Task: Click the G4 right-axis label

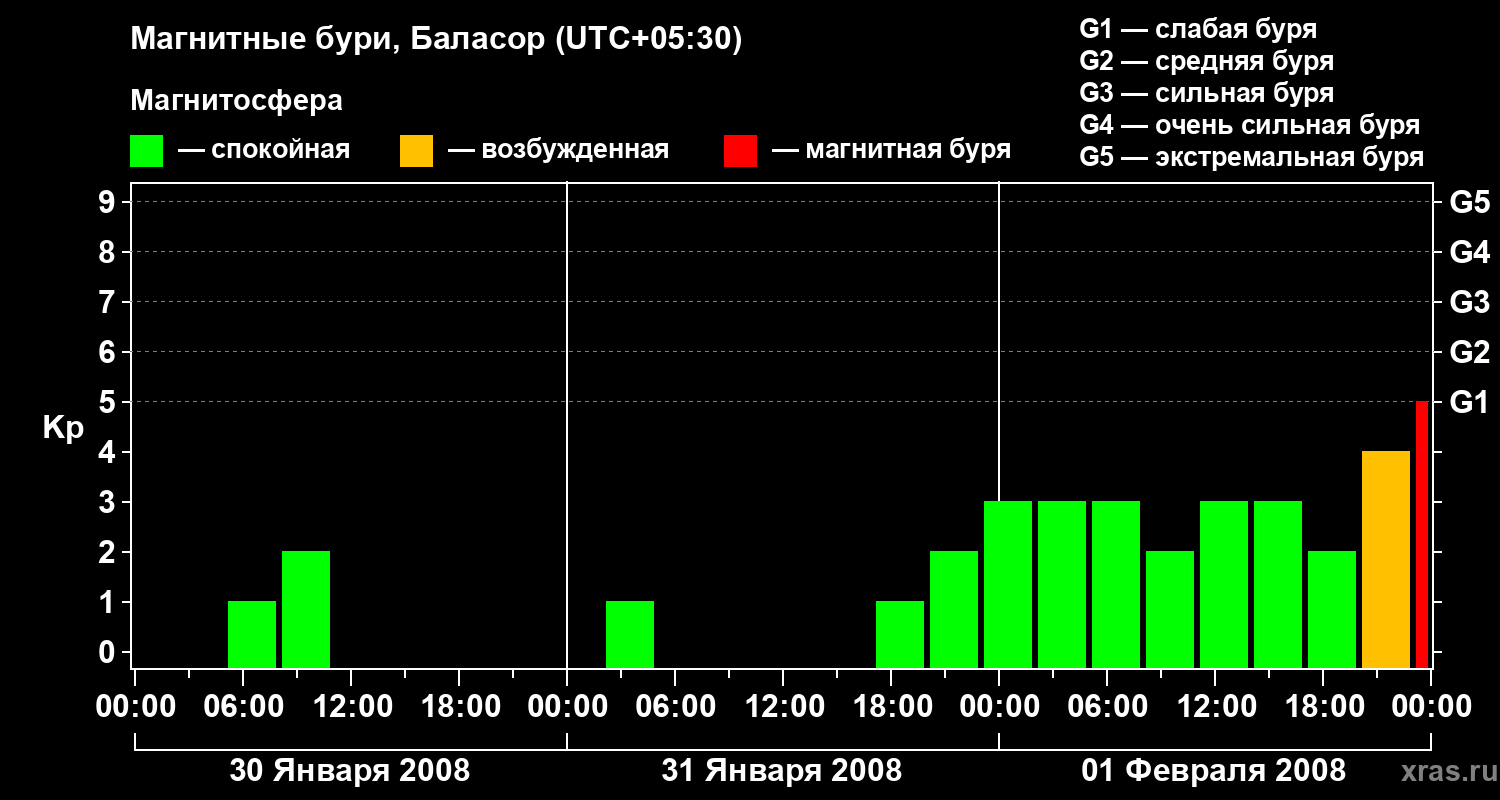Action: [x=1469, y=252]
